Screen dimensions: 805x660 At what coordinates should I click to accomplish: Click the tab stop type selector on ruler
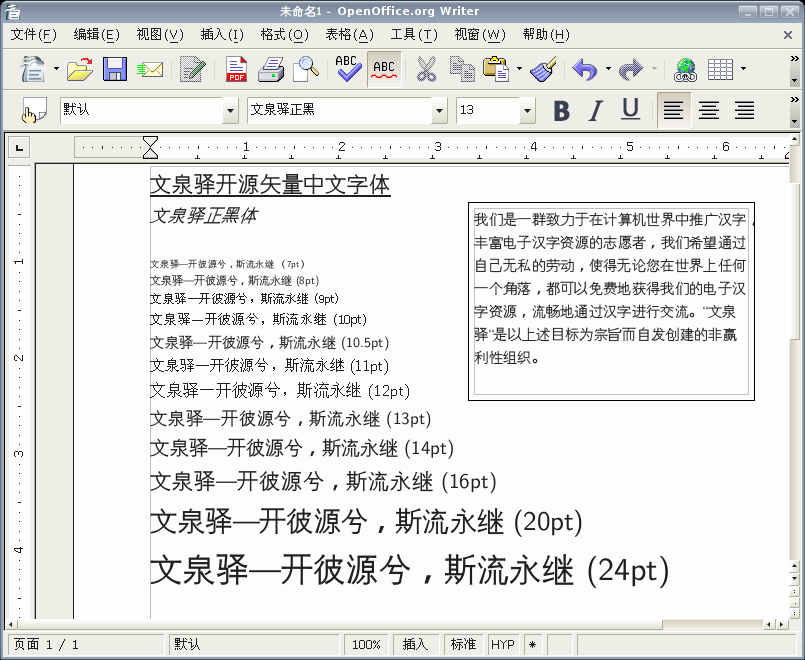19,148
